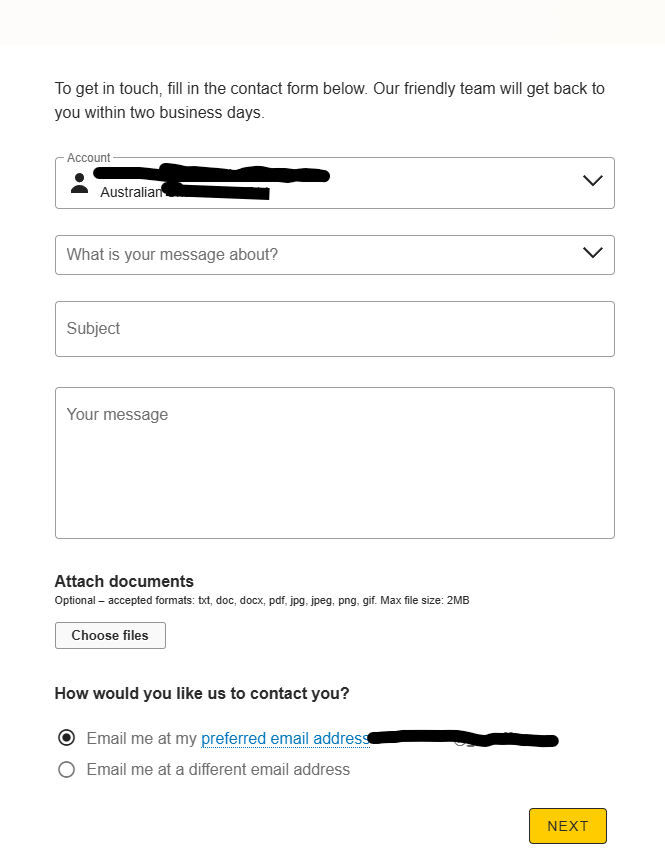Click 'How would you like us to contact you?' heading
Screen dimensions: 665x860
click(x=202, y=693)
